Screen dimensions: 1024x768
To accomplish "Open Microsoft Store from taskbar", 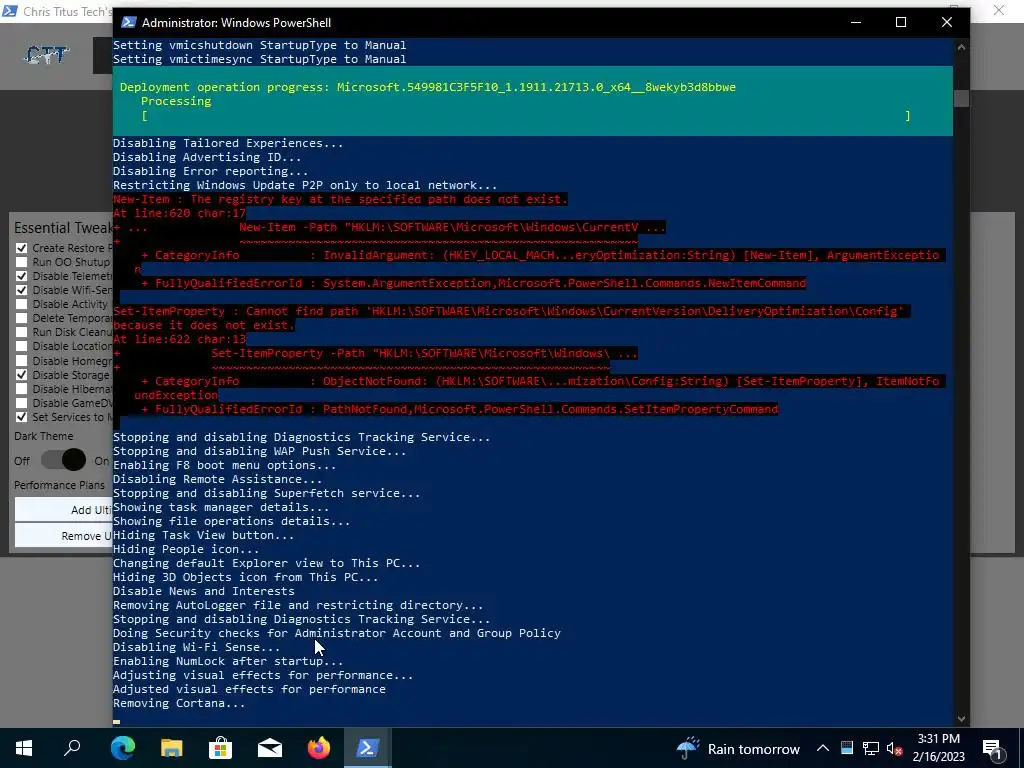I will click(221, 748).
